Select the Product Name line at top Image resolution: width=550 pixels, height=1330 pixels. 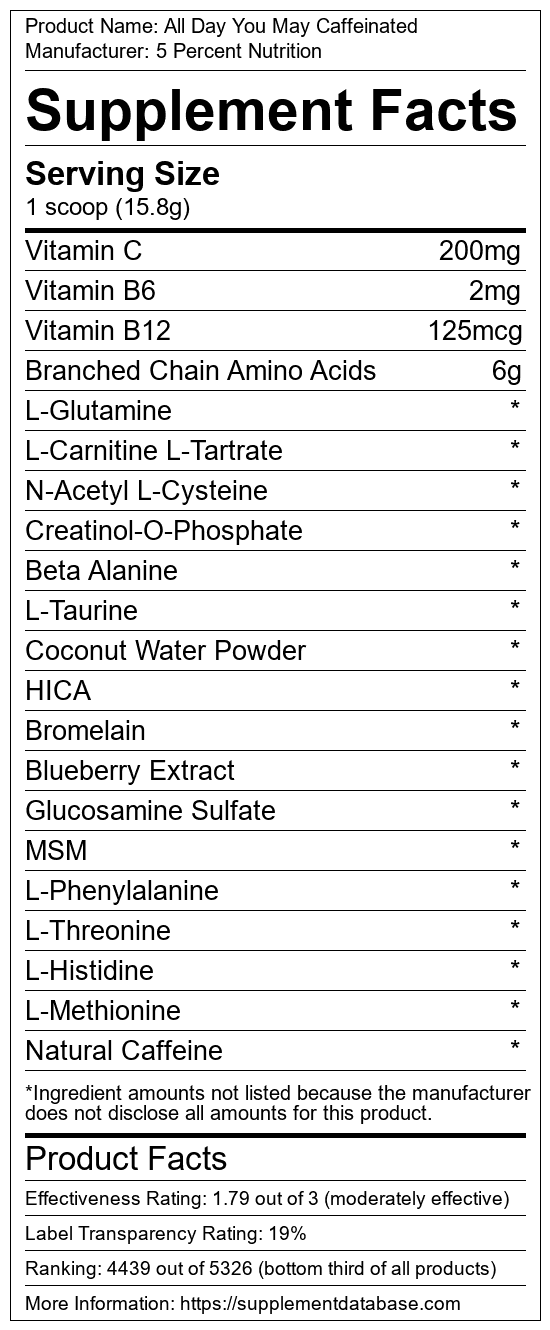[222, 26]
